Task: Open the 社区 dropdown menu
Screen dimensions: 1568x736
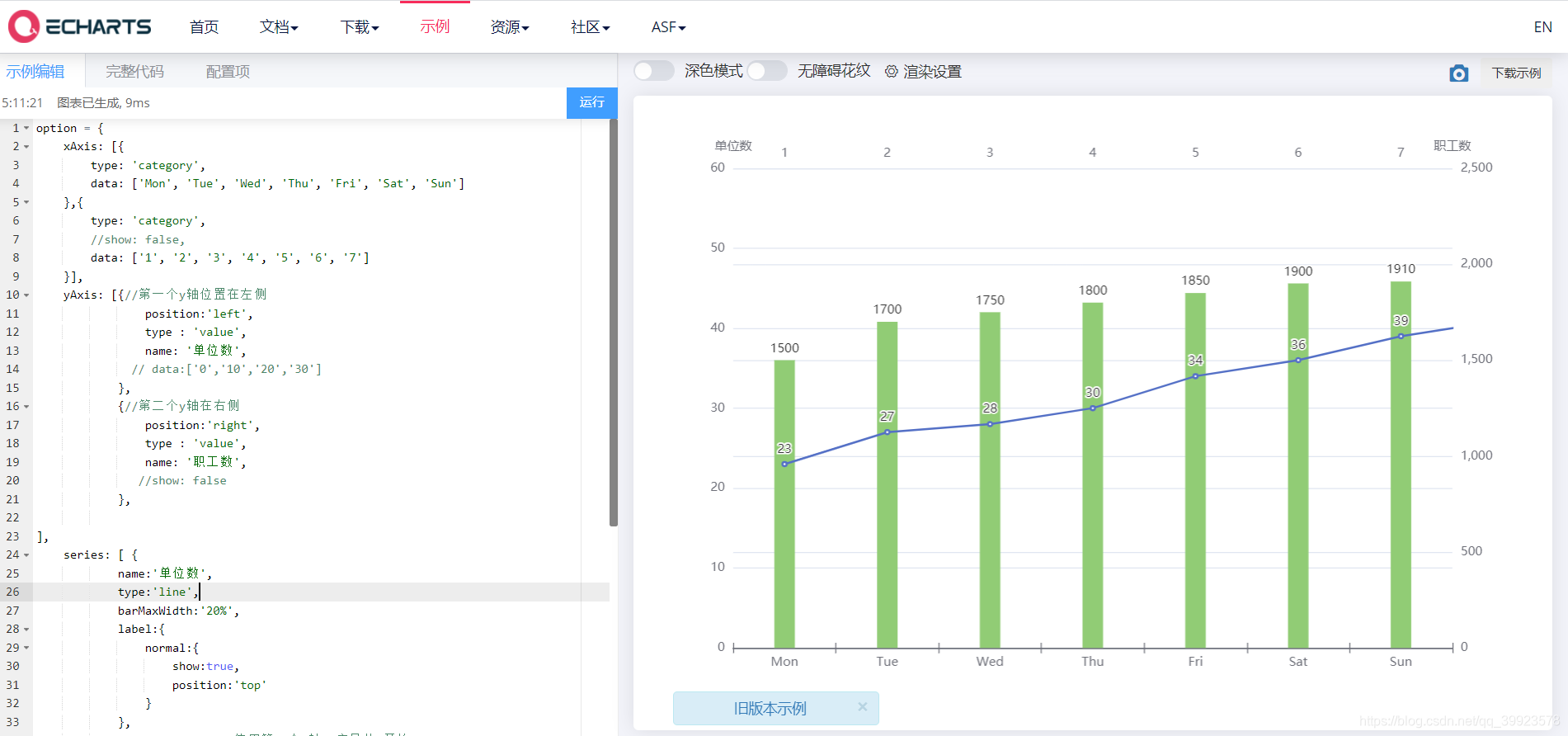Action: point(591,27)
